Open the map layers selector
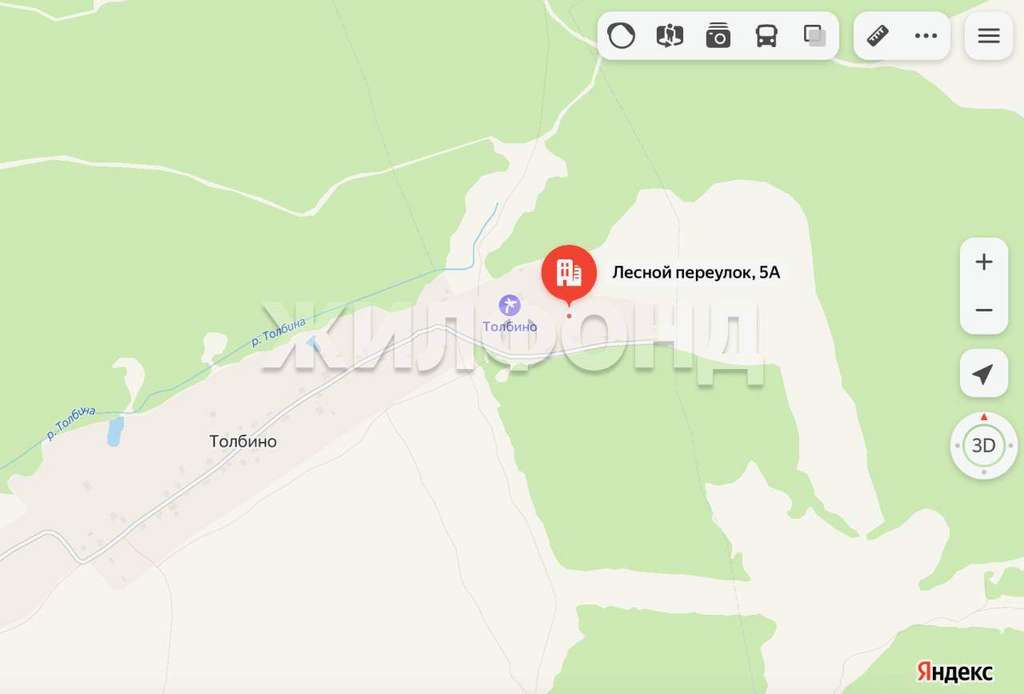 point(814,35)
